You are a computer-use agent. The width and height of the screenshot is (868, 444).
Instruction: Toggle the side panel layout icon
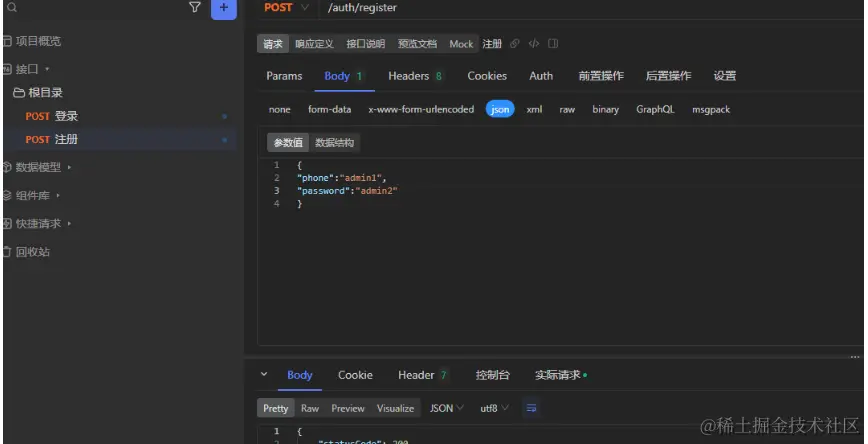(x=552, y=43)
